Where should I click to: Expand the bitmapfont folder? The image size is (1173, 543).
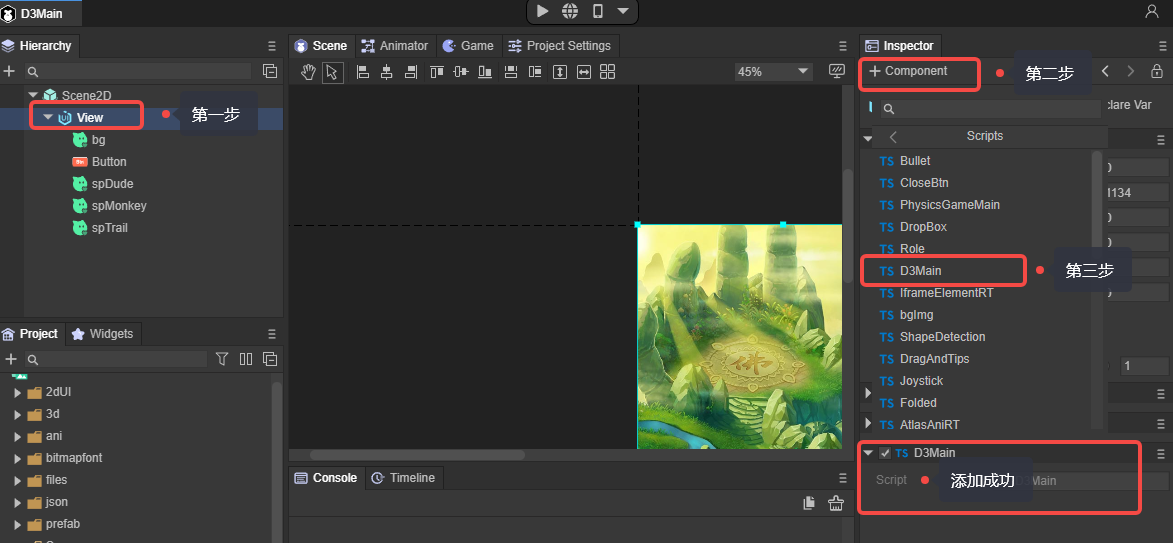(x=18, y=458)
